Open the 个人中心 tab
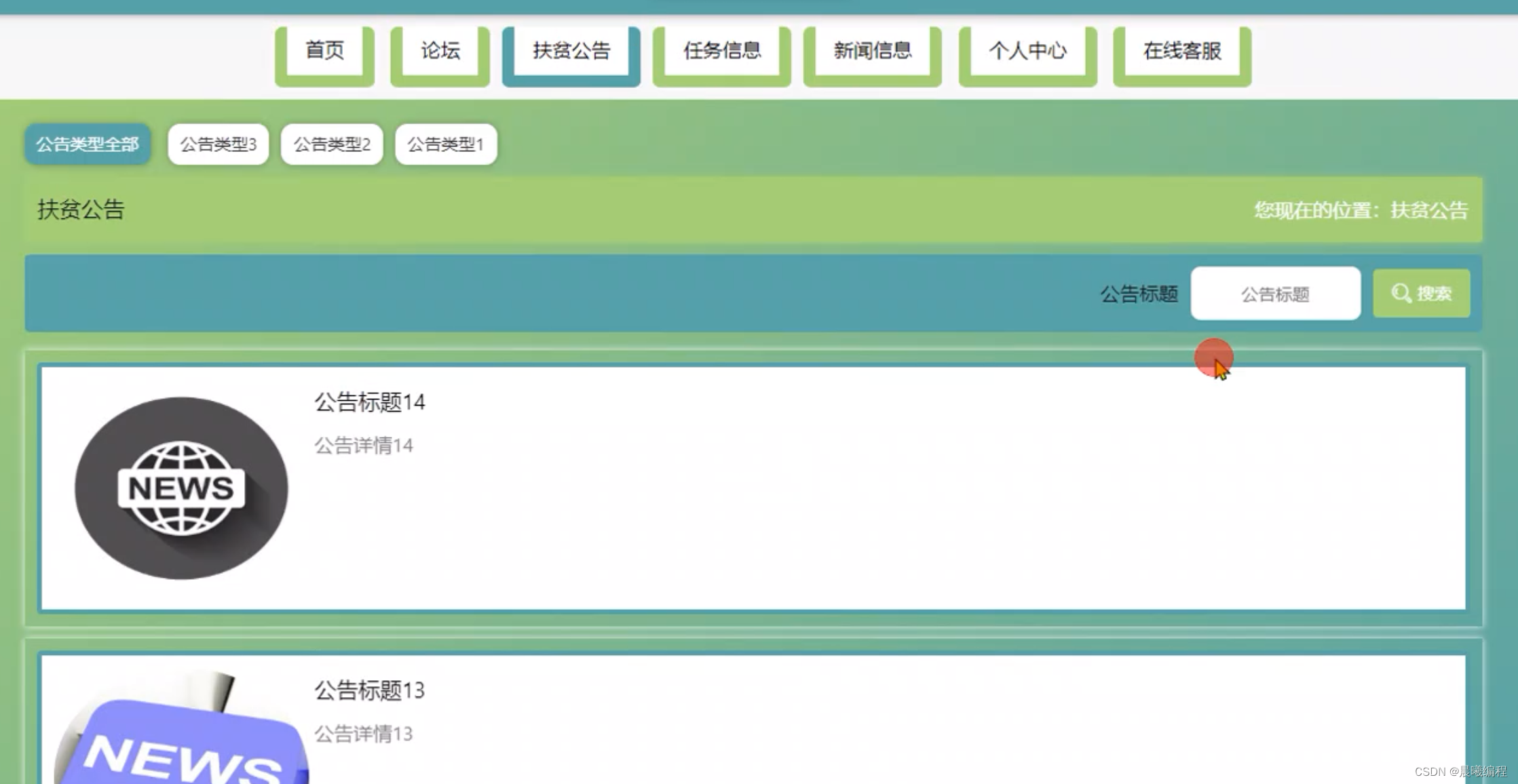The image size is (1518, 784). [x=1027, y=51]
